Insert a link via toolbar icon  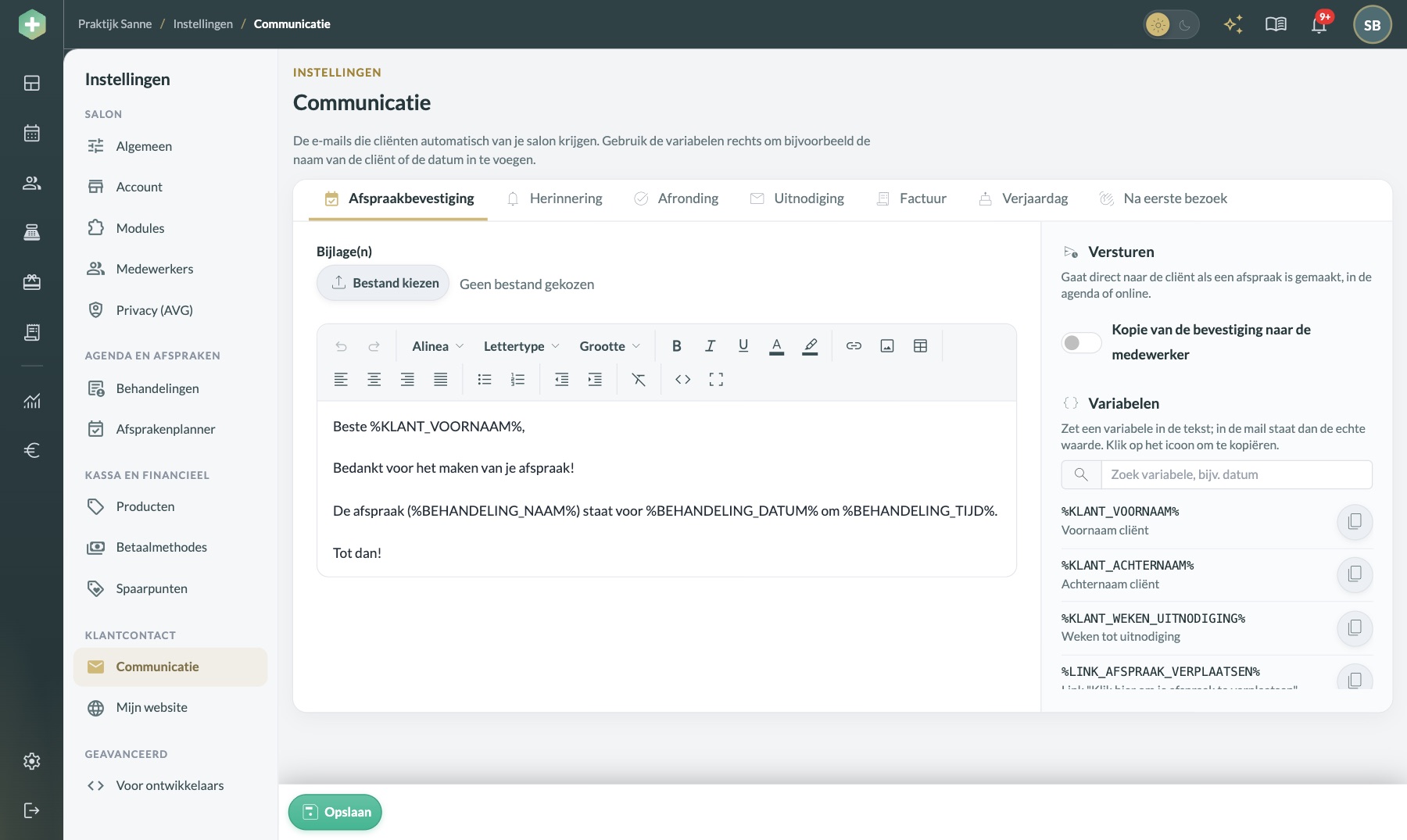point(854,345)
